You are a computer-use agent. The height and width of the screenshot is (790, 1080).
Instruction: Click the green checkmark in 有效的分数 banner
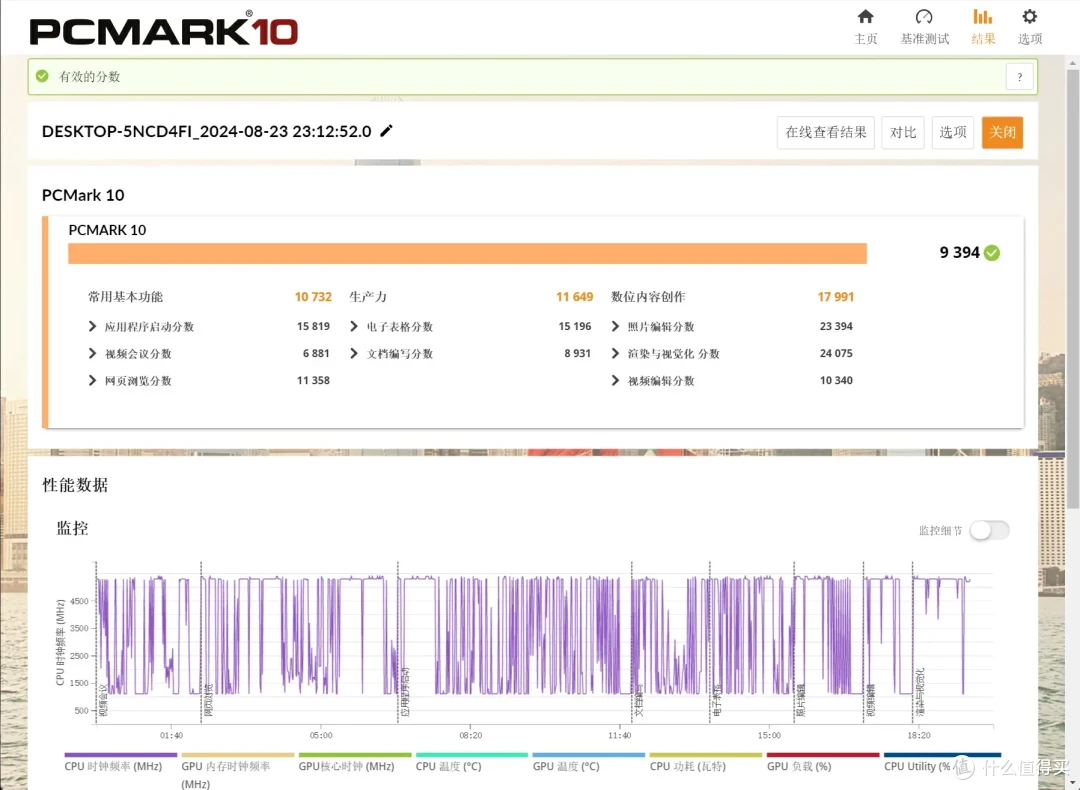(41, 76)
